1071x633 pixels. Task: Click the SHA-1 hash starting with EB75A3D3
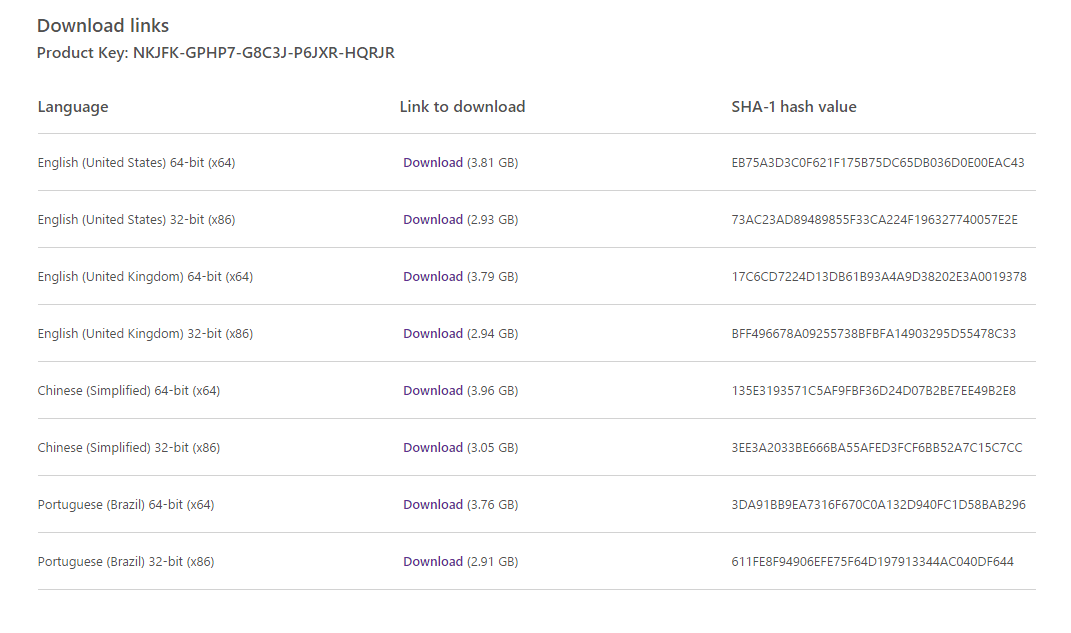pyautogui.click(x=877, y=162)
